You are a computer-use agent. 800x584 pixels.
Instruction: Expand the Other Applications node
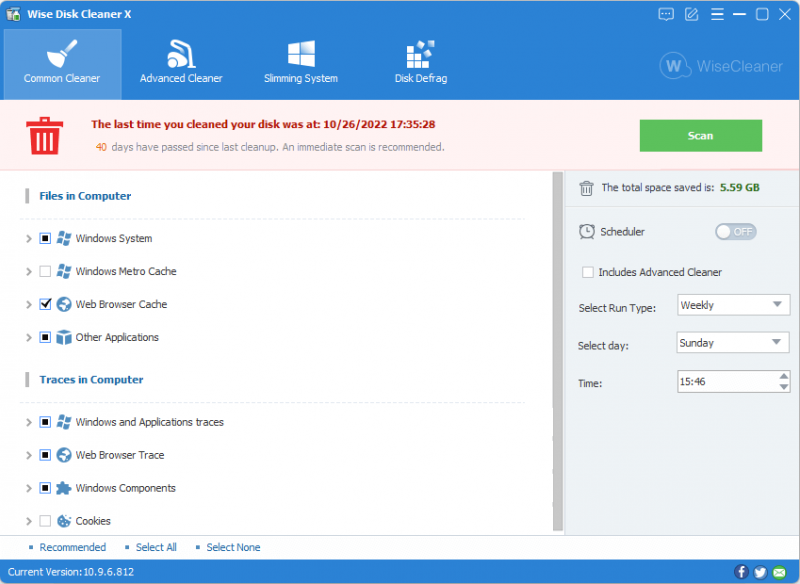pyautogui.click(x=29, y=338)
